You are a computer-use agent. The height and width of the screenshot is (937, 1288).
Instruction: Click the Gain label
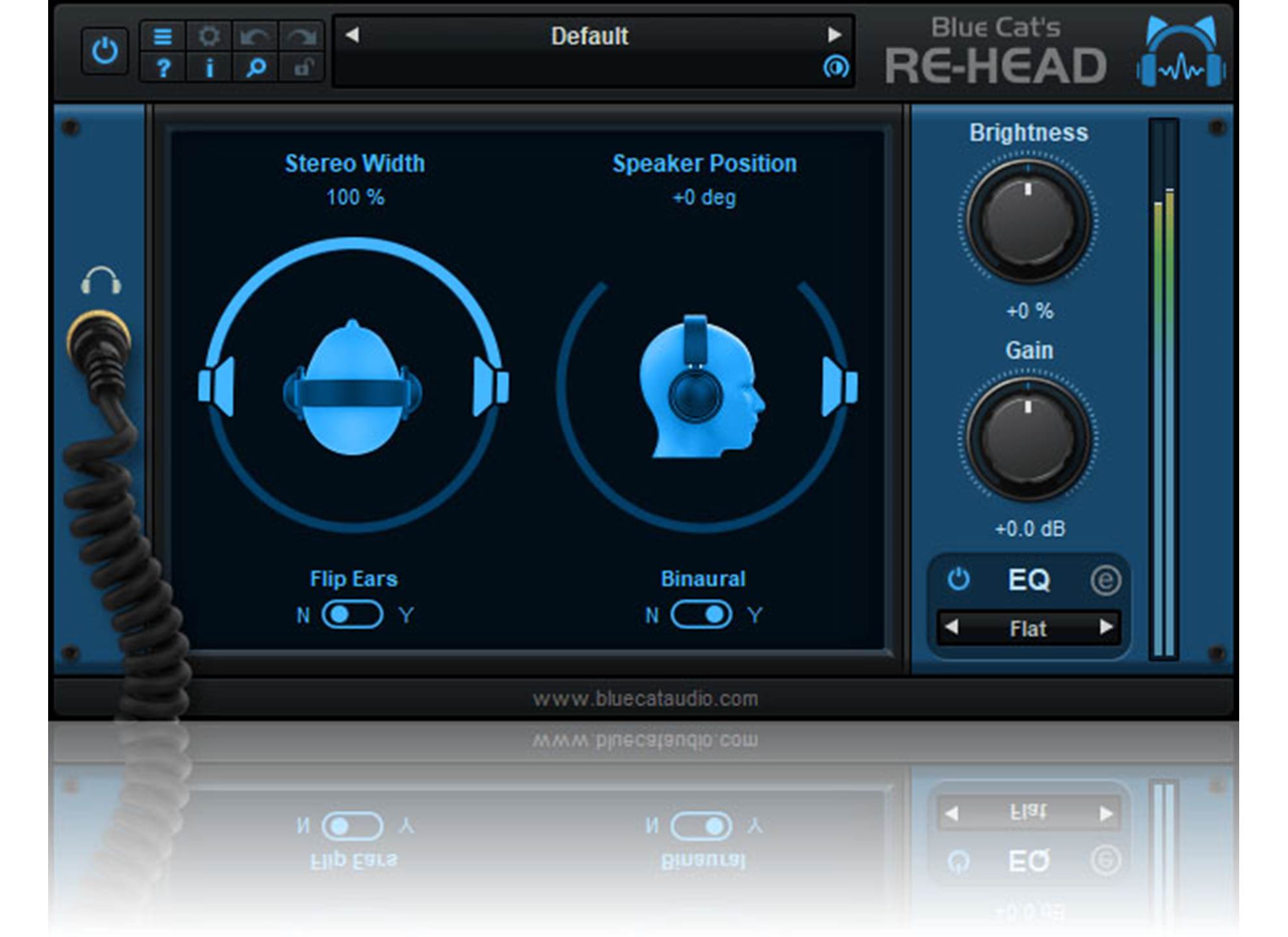(x=1029, y=351)
